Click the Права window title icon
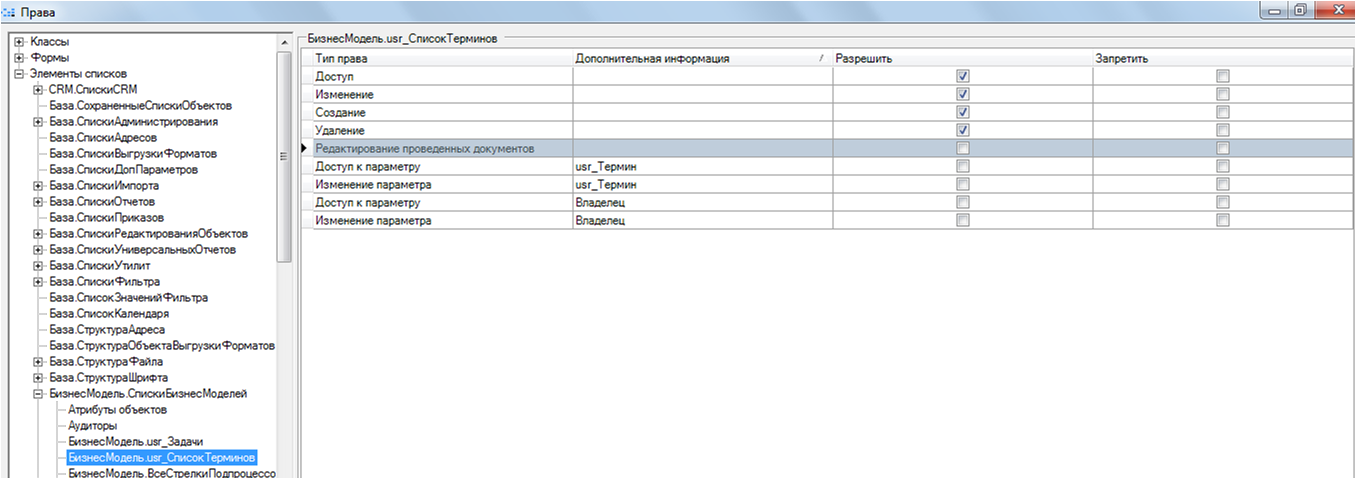 (x=12, y=12)
